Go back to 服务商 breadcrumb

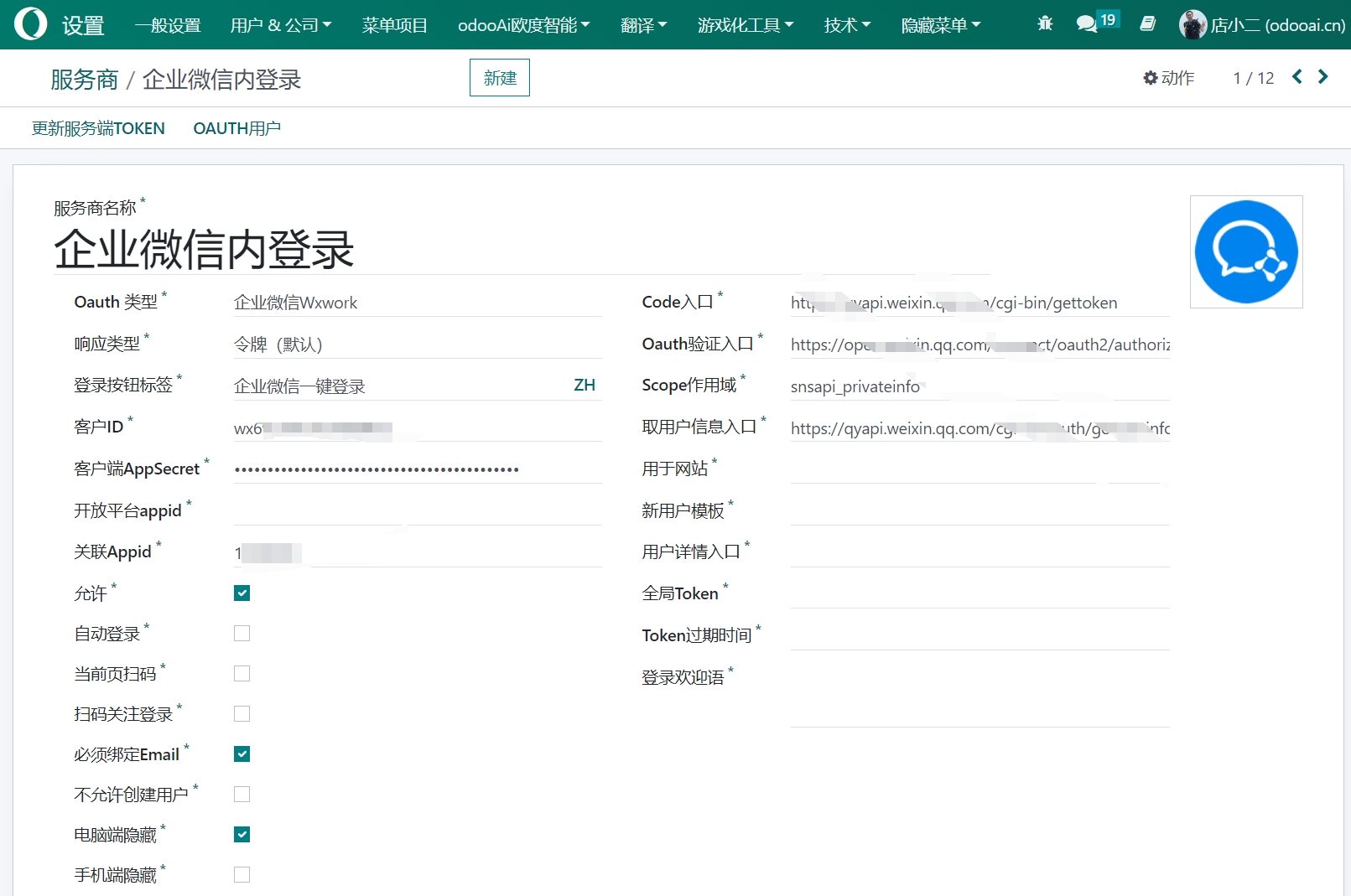tap(85, 80)
